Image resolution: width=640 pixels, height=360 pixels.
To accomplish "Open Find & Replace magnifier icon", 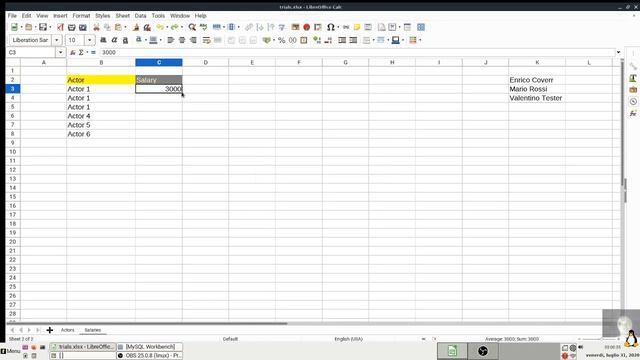I will pos(192,27).
